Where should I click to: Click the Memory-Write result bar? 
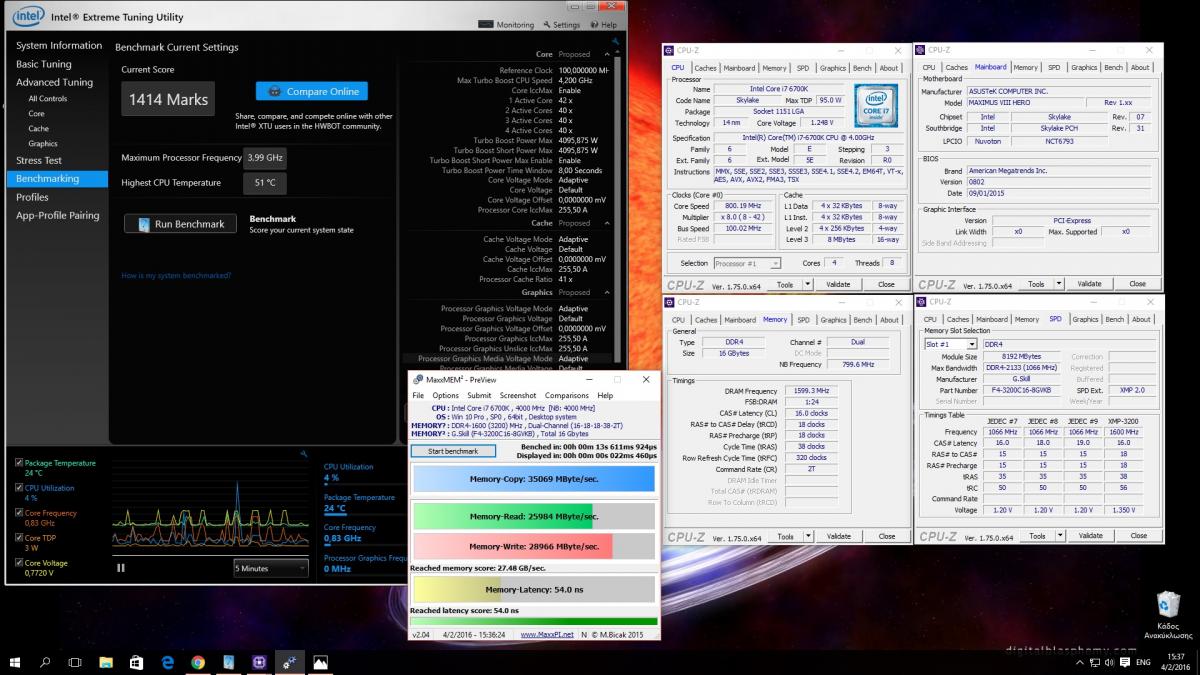pos(534,546)
